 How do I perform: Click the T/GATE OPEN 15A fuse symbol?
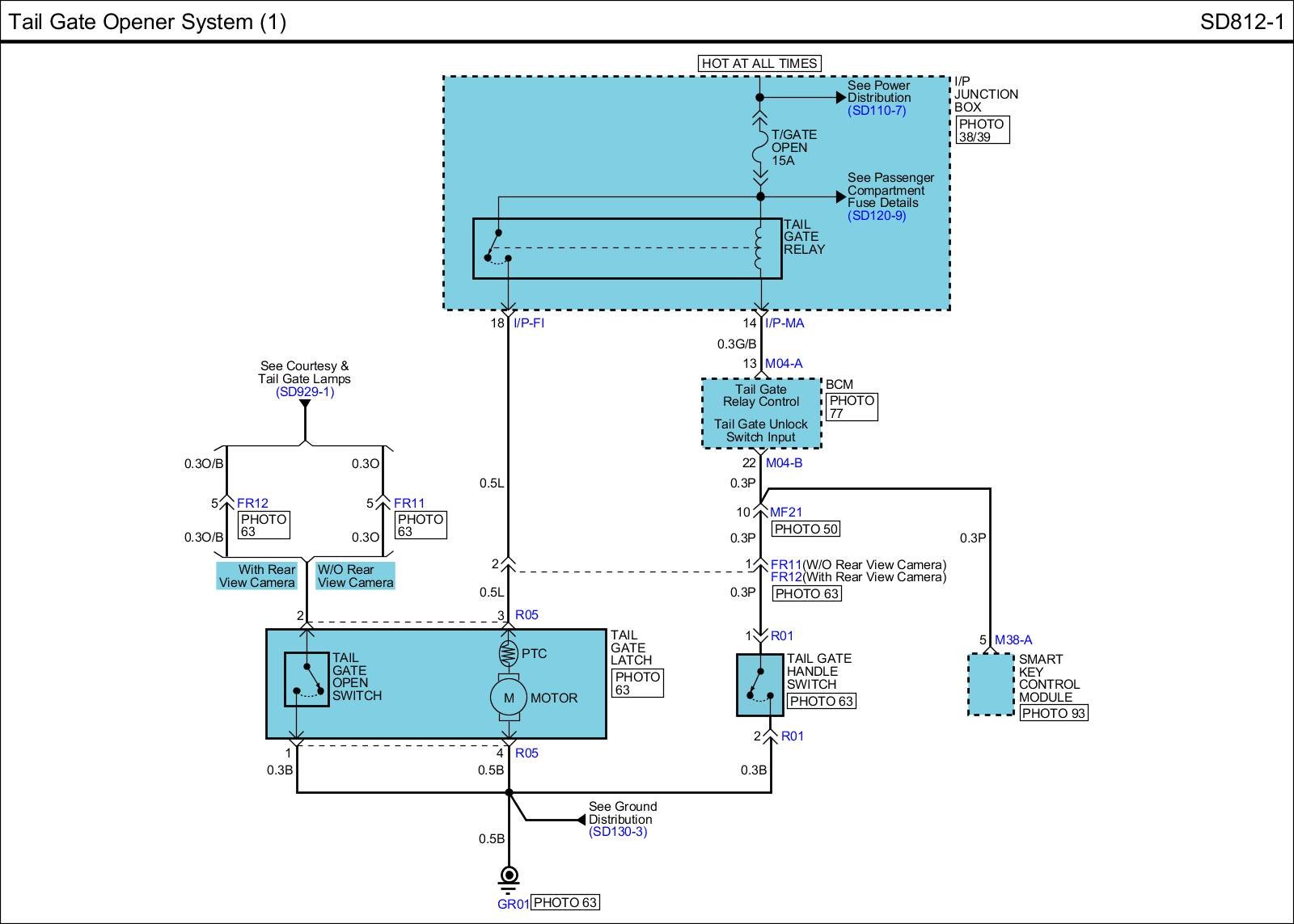[759, 148]
